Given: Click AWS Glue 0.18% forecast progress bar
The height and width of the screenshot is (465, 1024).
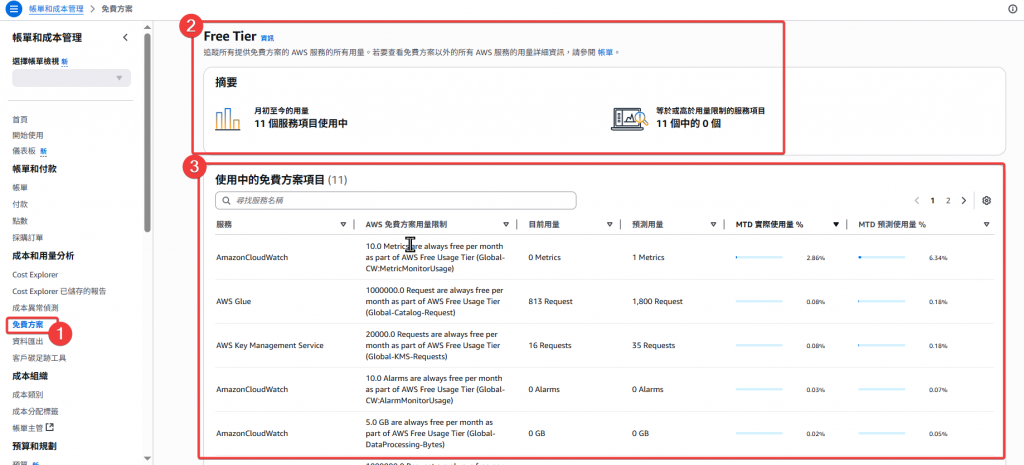Looking at the screenshot, I should coord(882,301).
